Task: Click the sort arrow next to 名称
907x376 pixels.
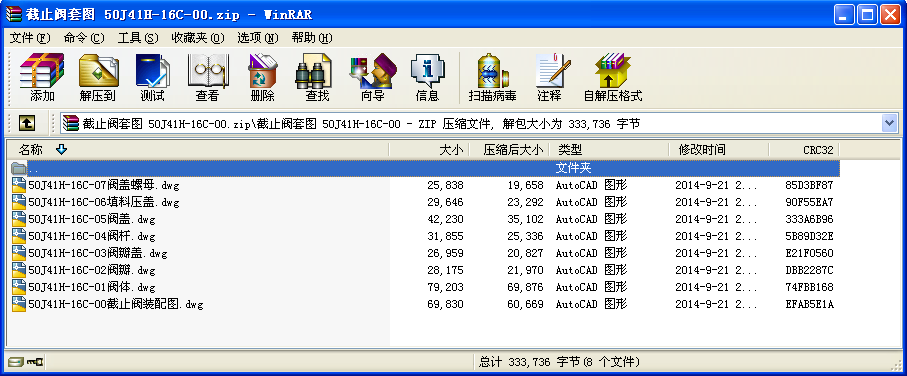Action: (61, 150)
